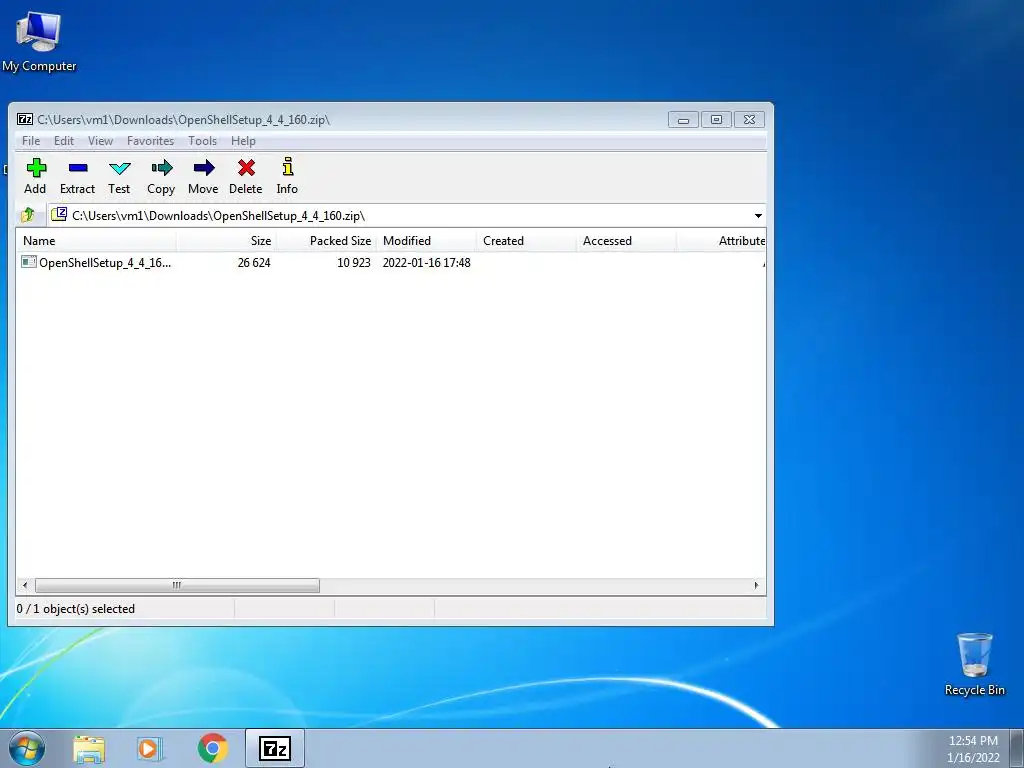Sort by the Name column header

click(x=96, y=241)
